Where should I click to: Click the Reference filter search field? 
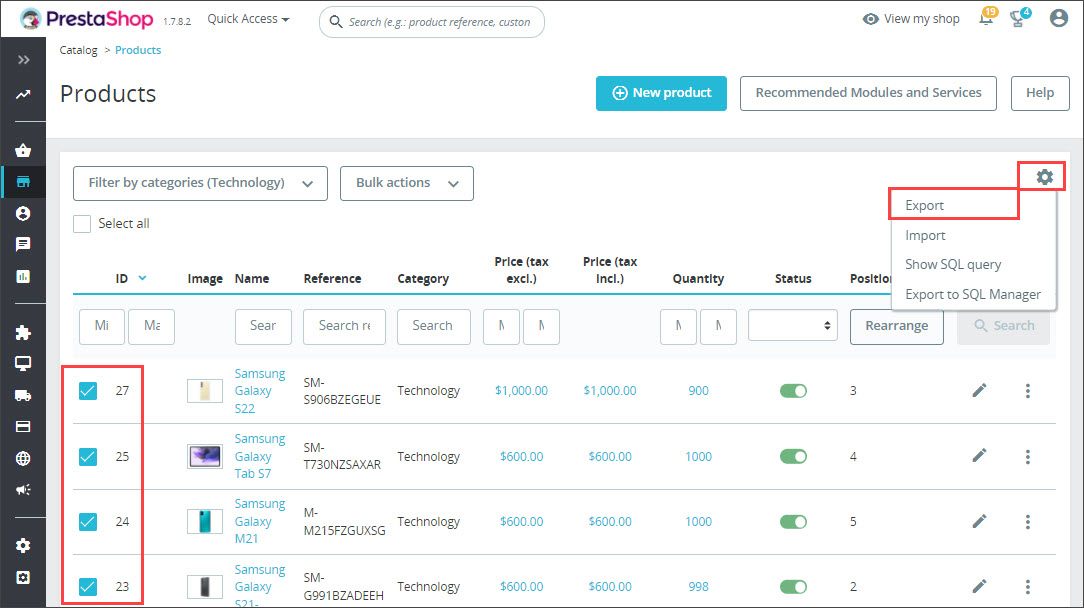[x=344, y=326]
